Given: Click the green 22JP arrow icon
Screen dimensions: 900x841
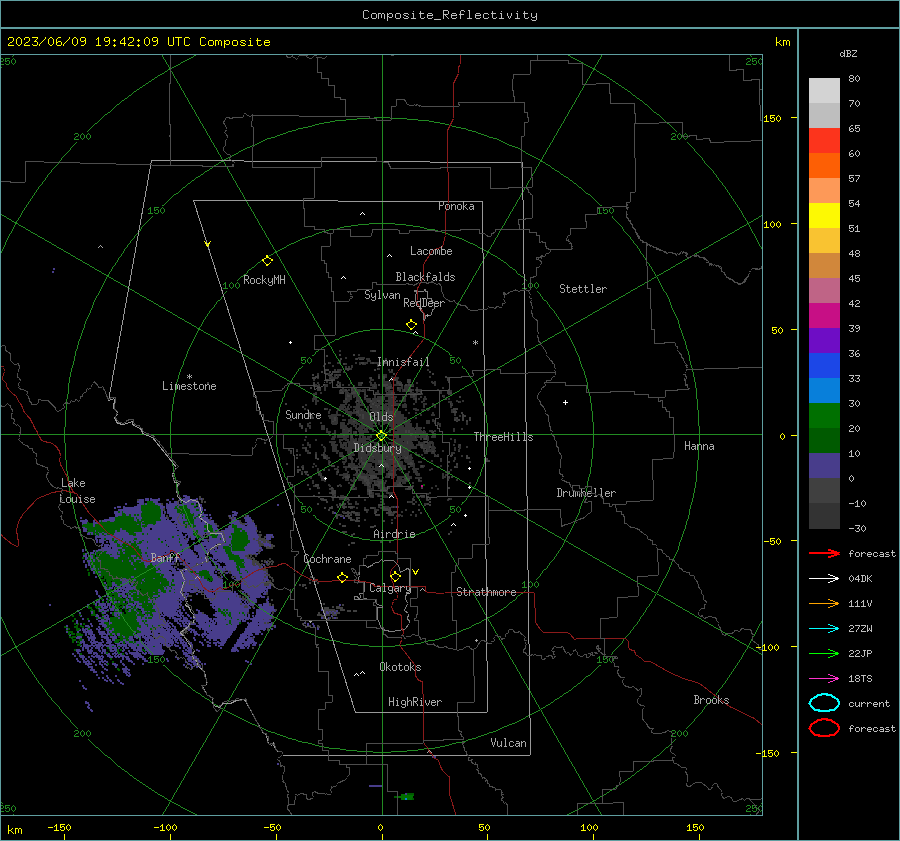Looking at the screenshot, I should tap(824, 653).
